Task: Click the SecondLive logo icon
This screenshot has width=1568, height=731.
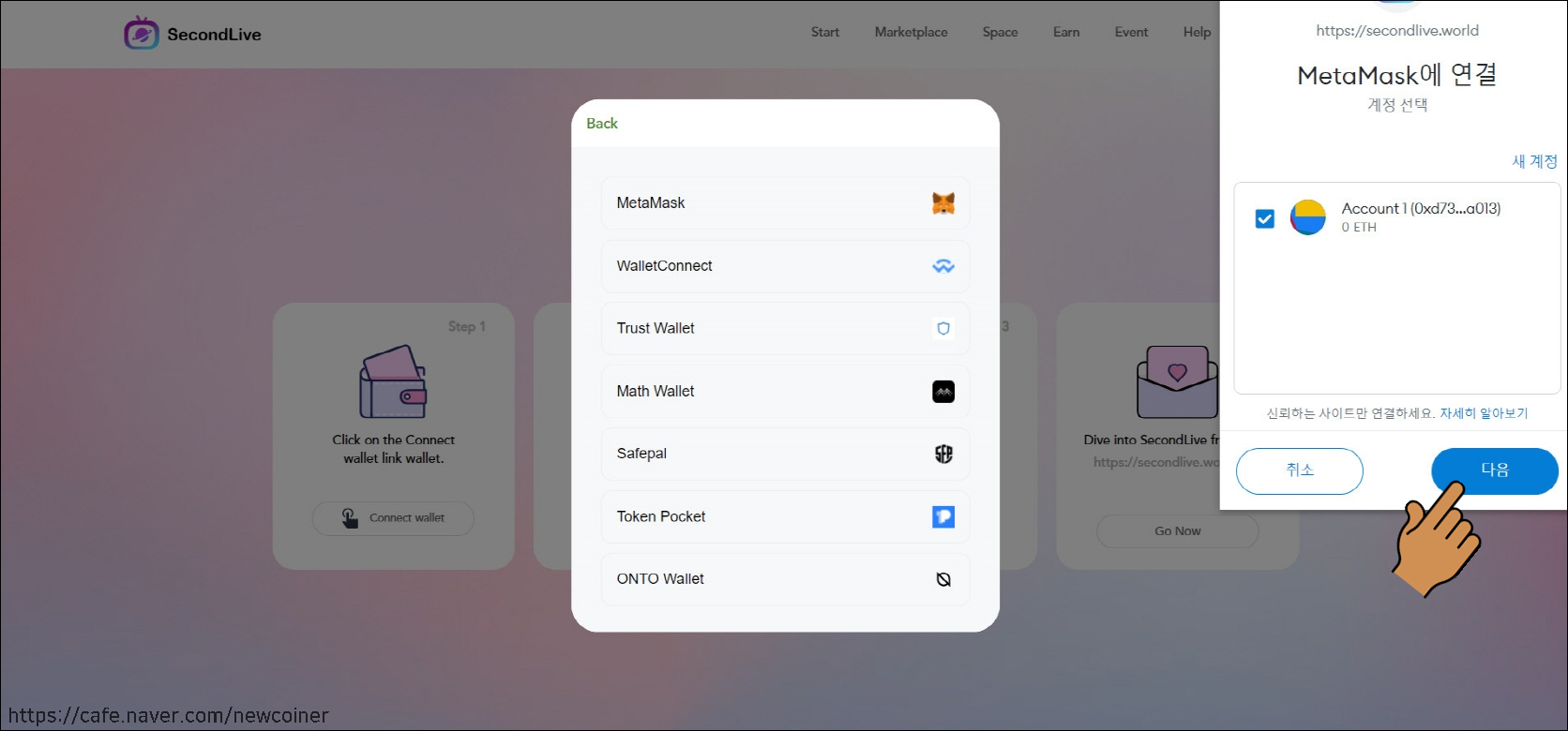Action: coord(142,34)
